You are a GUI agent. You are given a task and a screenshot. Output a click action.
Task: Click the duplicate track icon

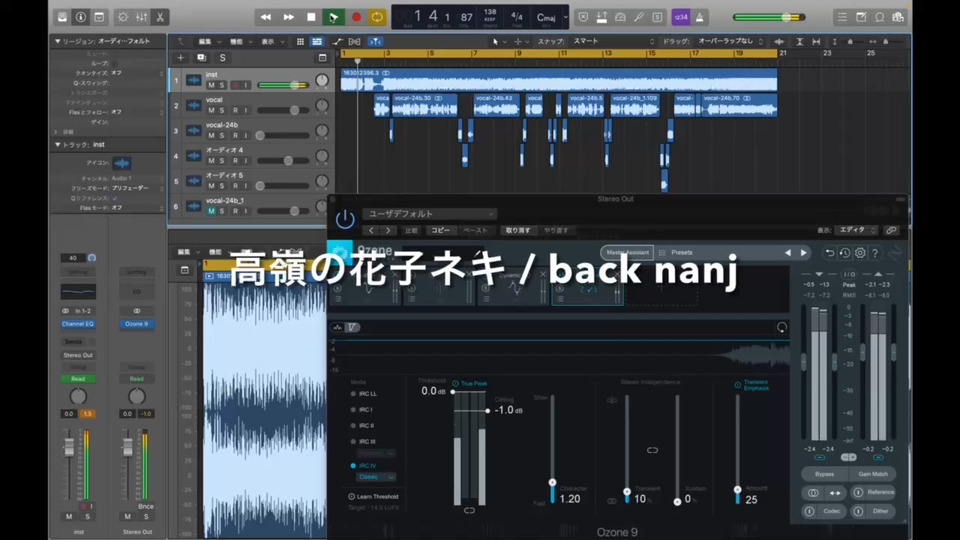201,58
